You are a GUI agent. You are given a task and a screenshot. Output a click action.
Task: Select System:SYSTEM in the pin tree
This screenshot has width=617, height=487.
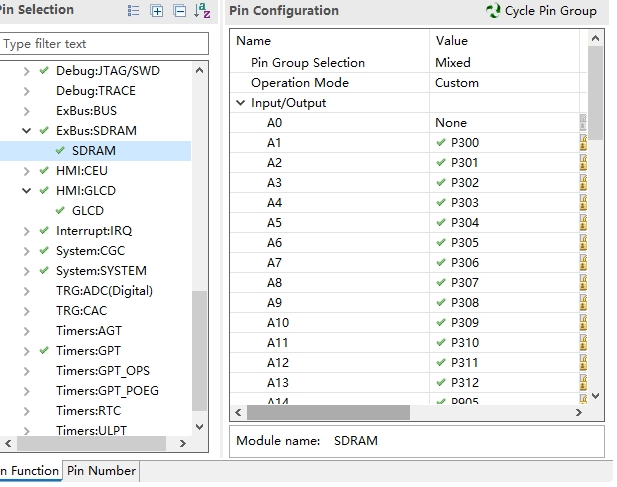101,271
